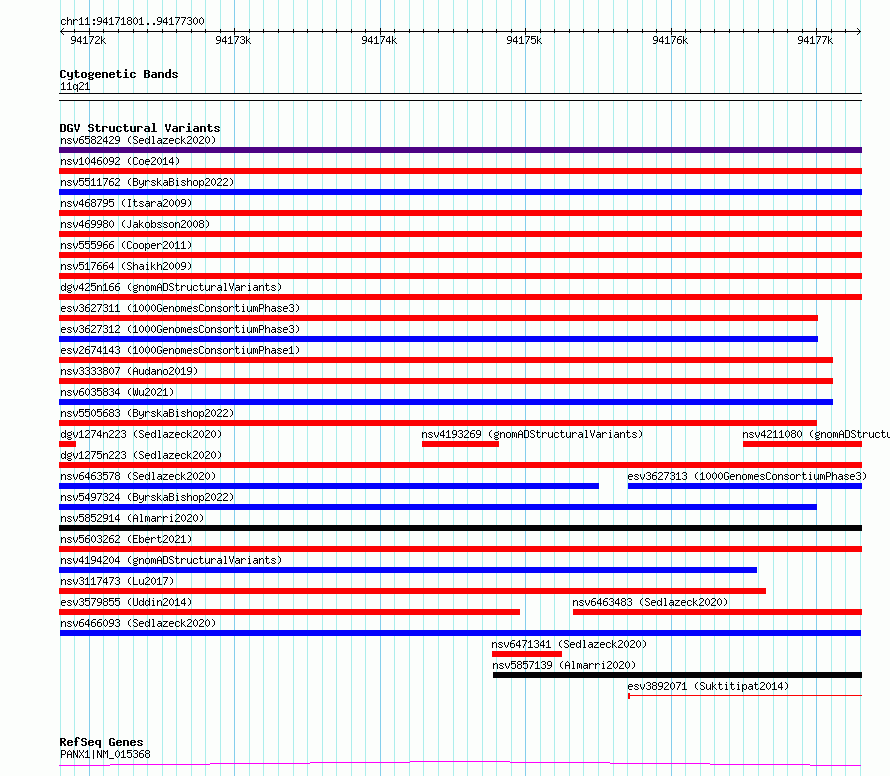Click the 94177k ruler position label
The width and height of the screenshot is (890, 776).
point(815,40)
